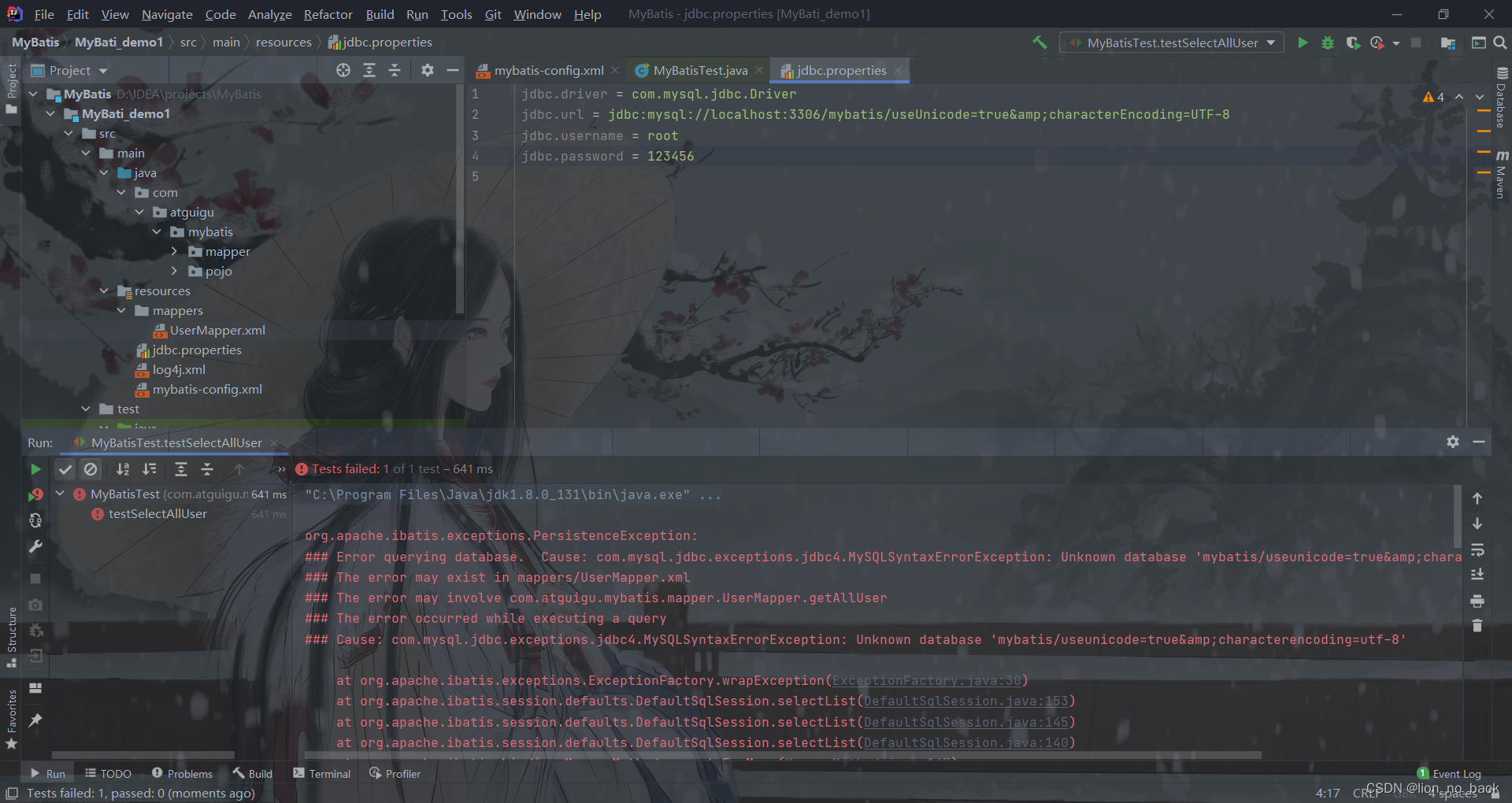Pin the Run tab icon
Image resolution: width=1512 pixels, height=803 pixels.
click(x=35, y=720)
